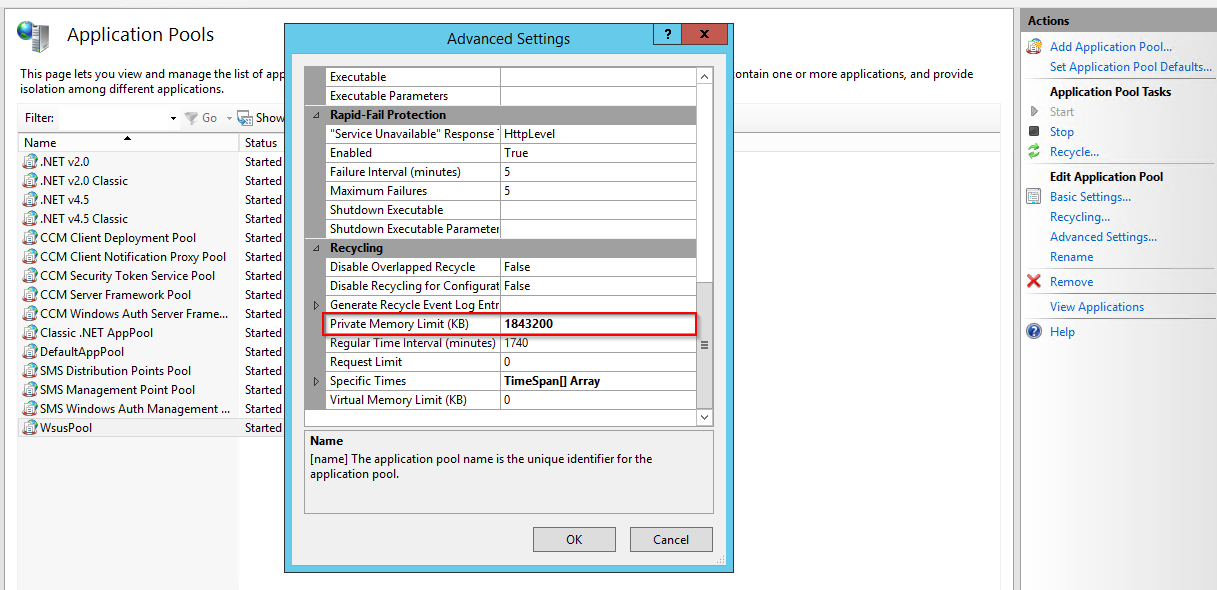Click scroll down arrow in settings grid
Image resolution: width=1217 pixels, height=590 pixels.
coord(704,417)
